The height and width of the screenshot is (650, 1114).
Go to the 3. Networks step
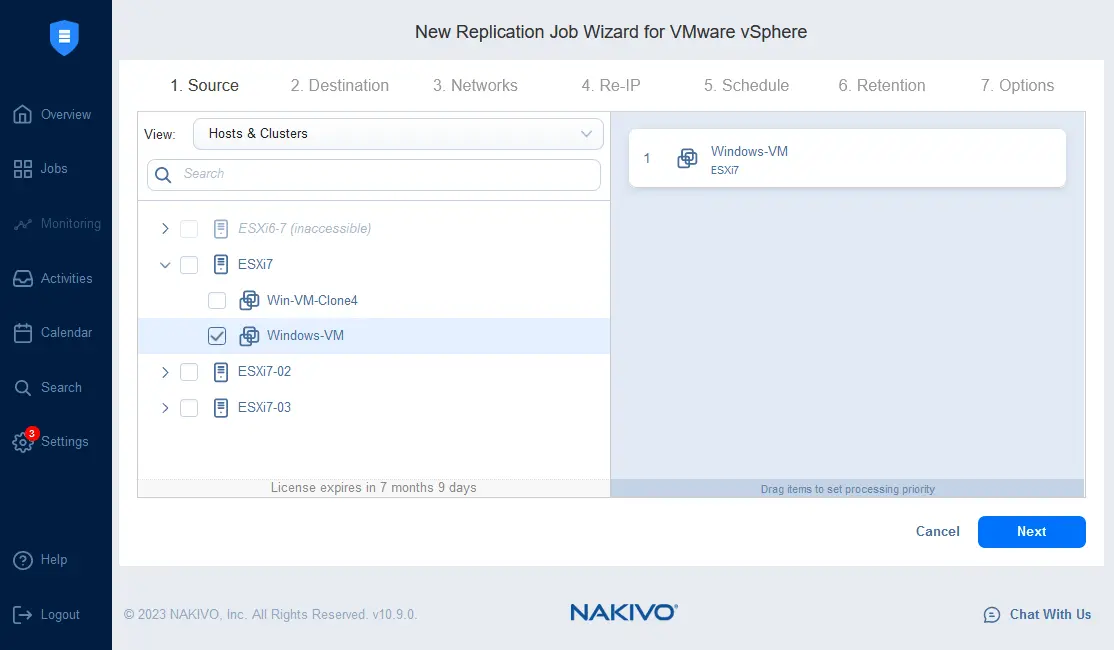(x=475, y=85)
